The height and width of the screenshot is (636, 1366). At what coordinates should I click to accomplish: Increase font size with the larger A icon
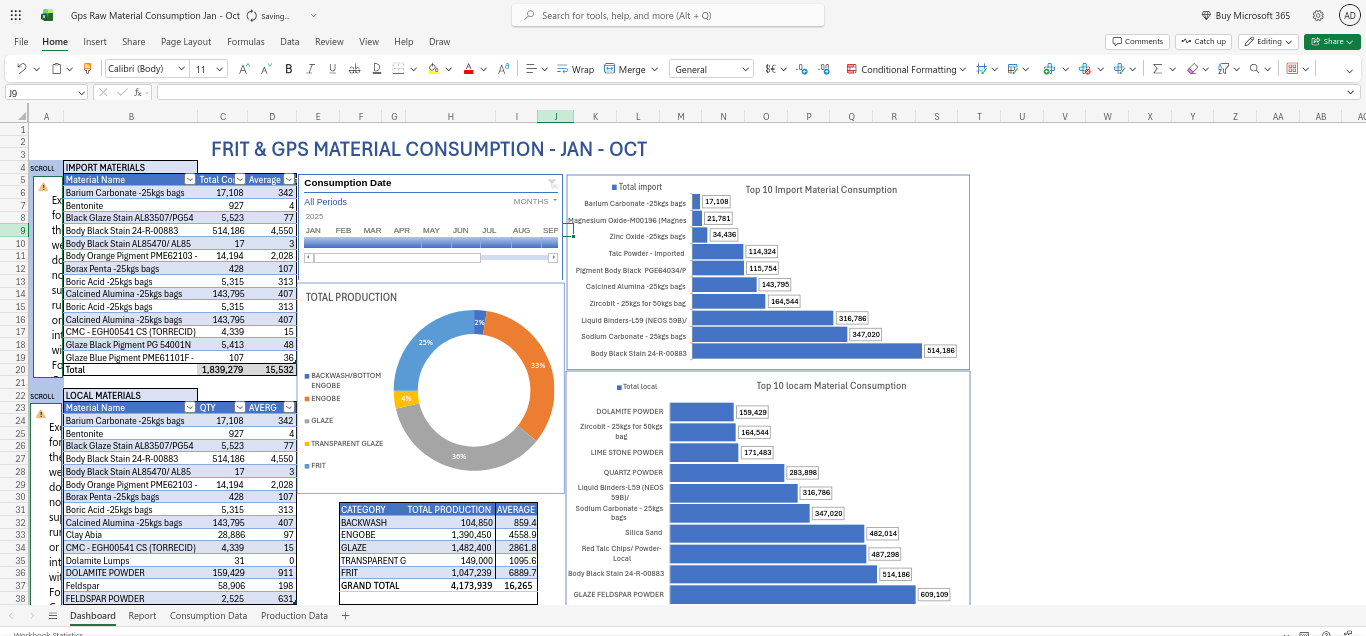pos(244,69)
